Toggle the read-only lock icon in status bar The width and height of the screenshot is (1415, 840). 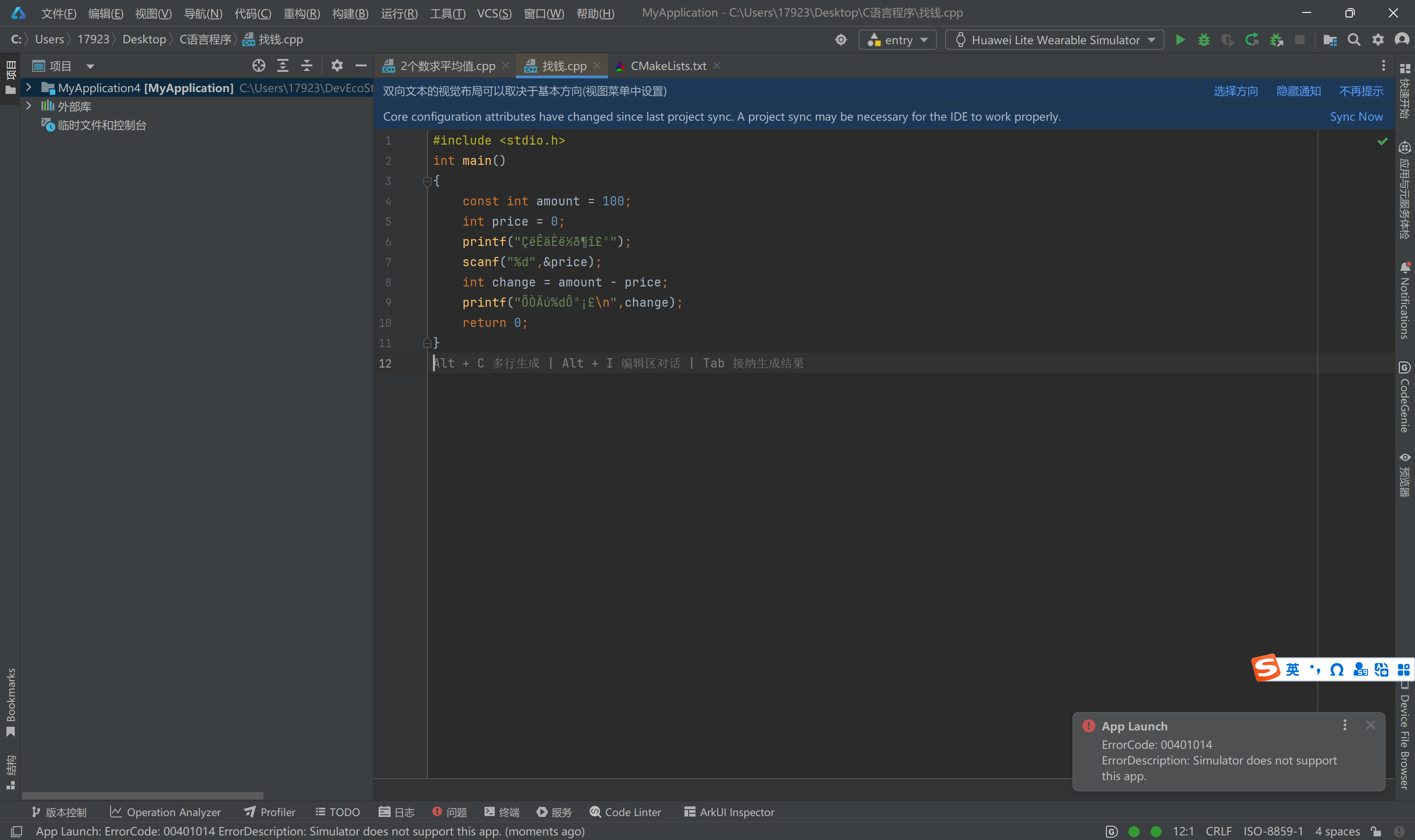(x=1376, y=831)
